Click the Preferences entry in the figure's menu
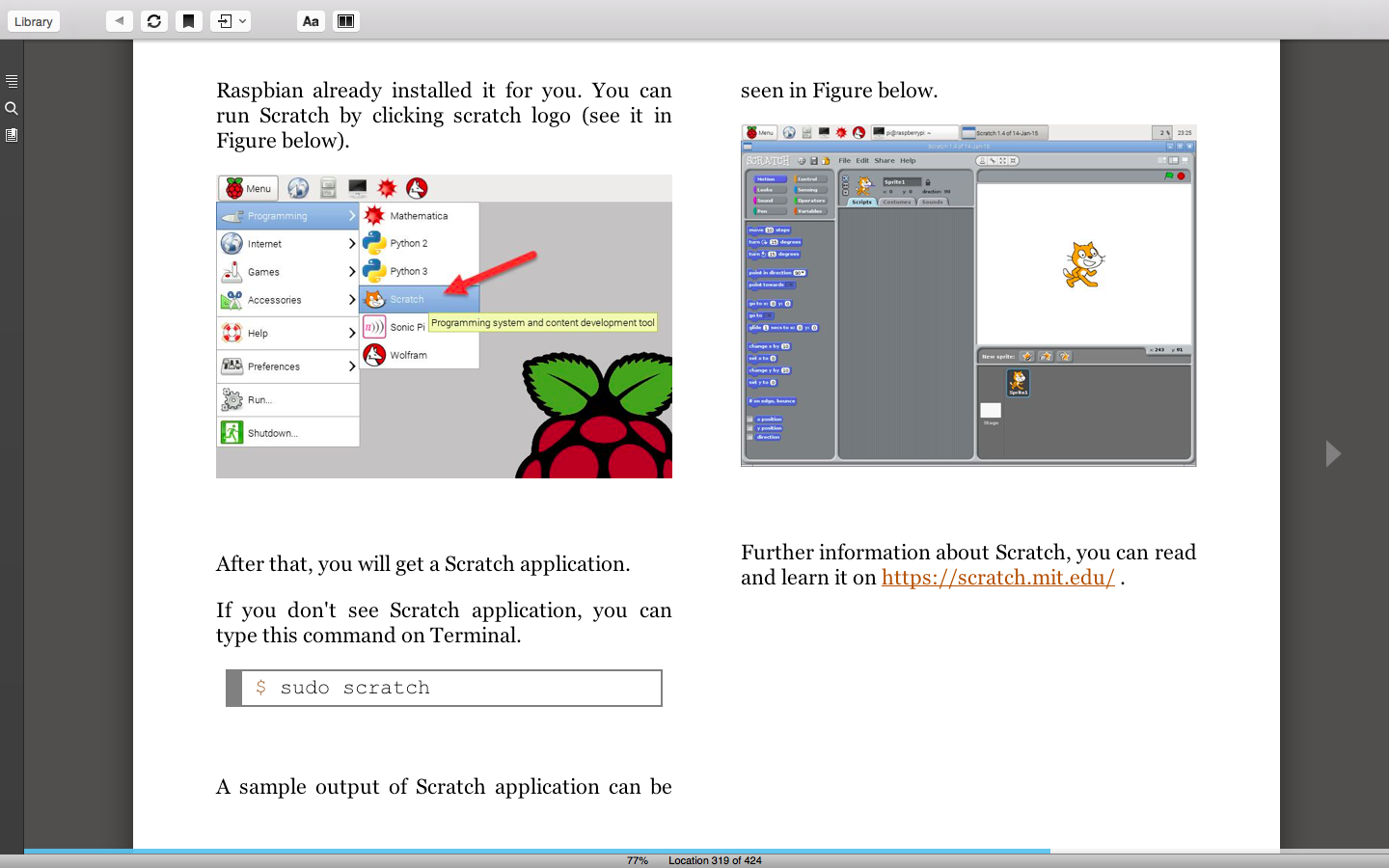1389x868 pixels. point(287,366)
